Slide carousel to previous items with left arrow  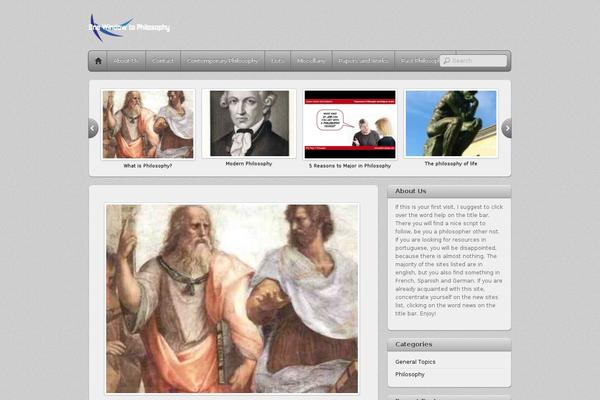[93, 128]
